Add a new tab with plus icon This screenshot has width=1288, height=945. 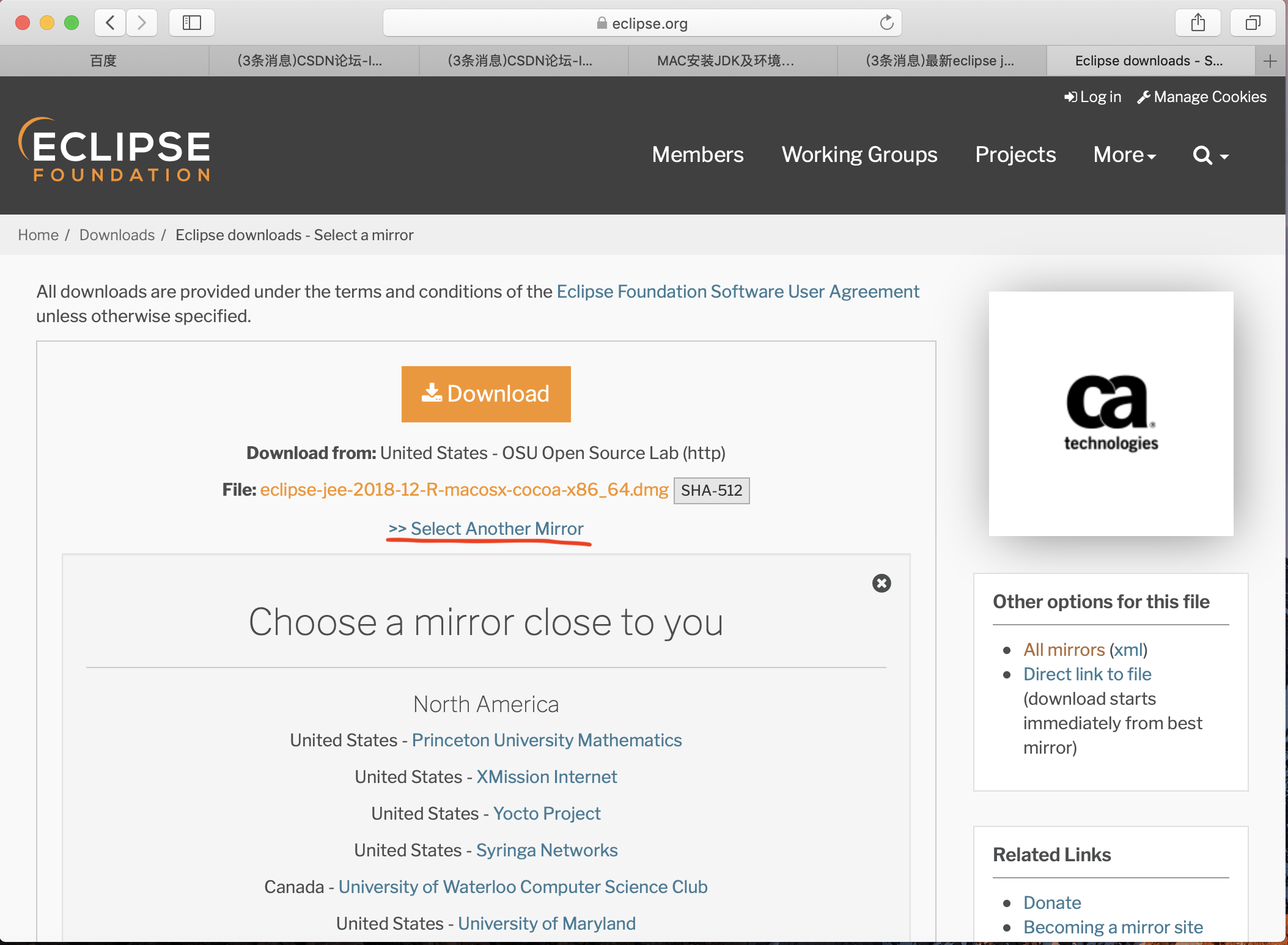(1270, 61)
